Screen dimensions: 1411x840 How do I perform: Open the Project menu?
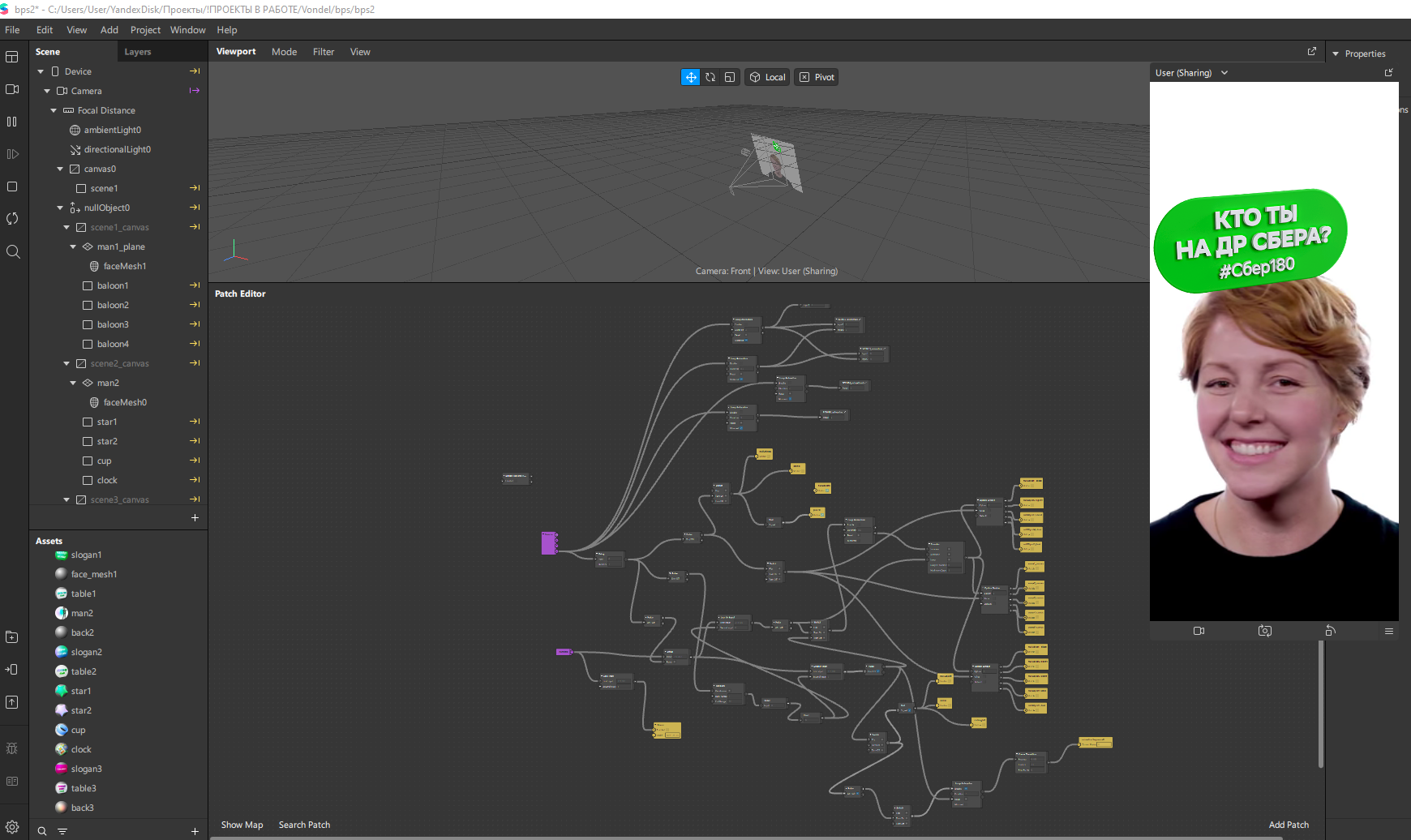(145, 30)
